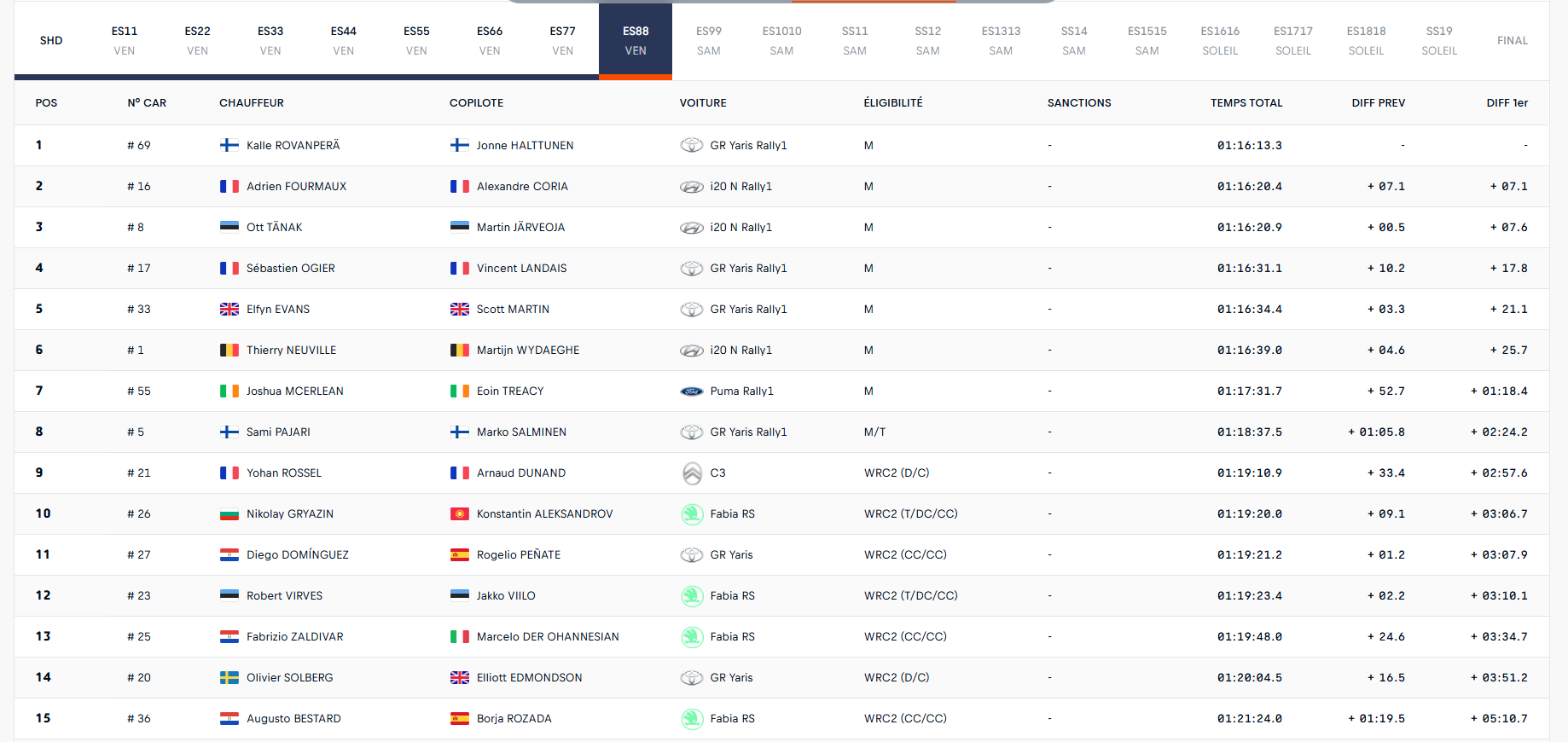
Task: Click the DIFF 1er column header
Action: (1507, 102)
